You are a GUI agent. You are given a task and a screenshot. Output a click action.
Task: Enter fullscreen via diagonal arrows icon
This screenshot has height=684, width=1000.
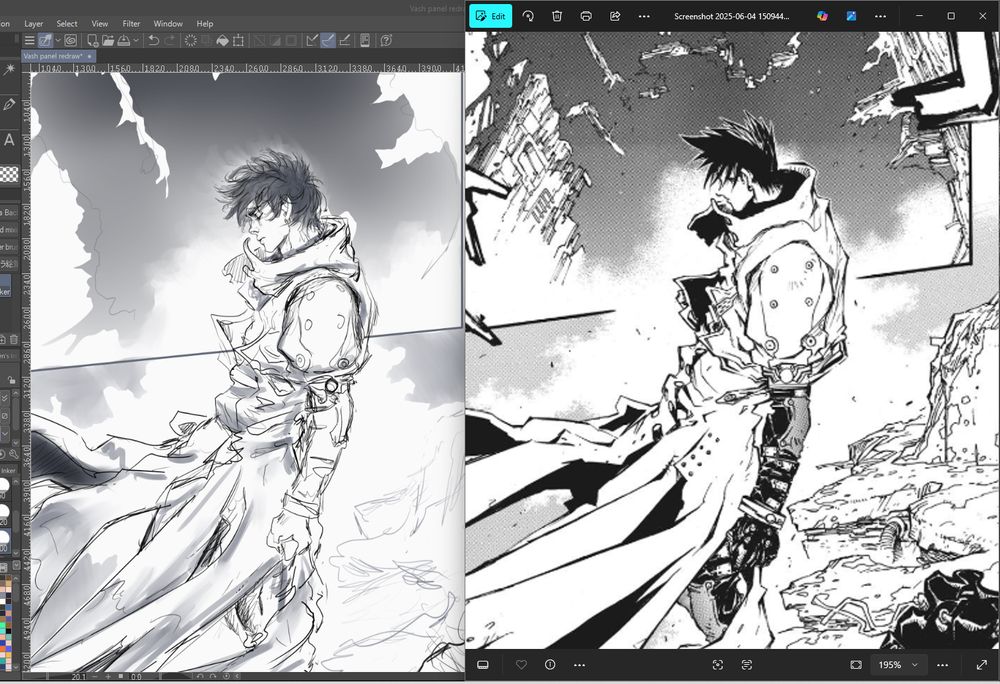[982, 665]
